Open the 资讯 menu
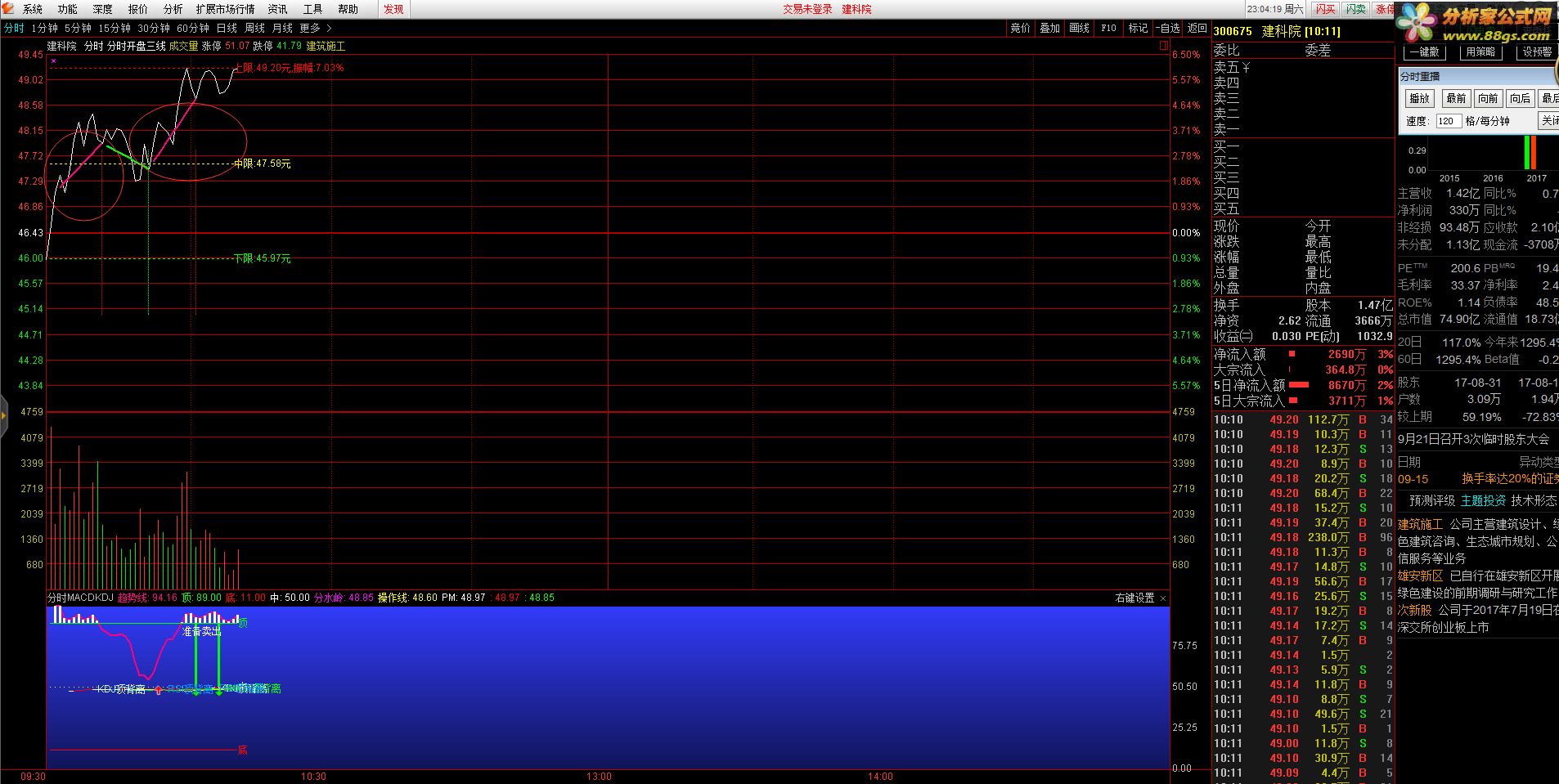The width and height of the screenshot is (1559, 784). point(278,9)
